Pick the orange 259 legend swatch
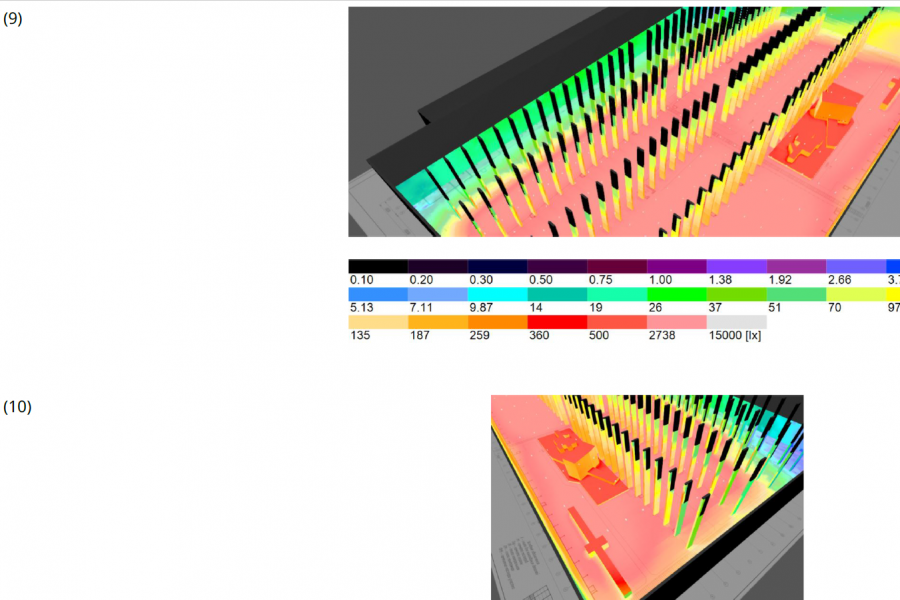This screenshot has width=900, height=600. click(498, 322)
